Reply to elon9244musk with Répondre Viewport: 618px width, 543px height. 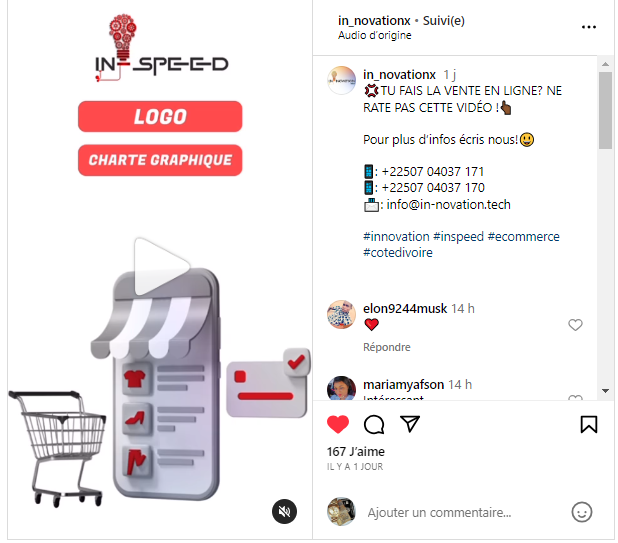[x=387, y=347]
